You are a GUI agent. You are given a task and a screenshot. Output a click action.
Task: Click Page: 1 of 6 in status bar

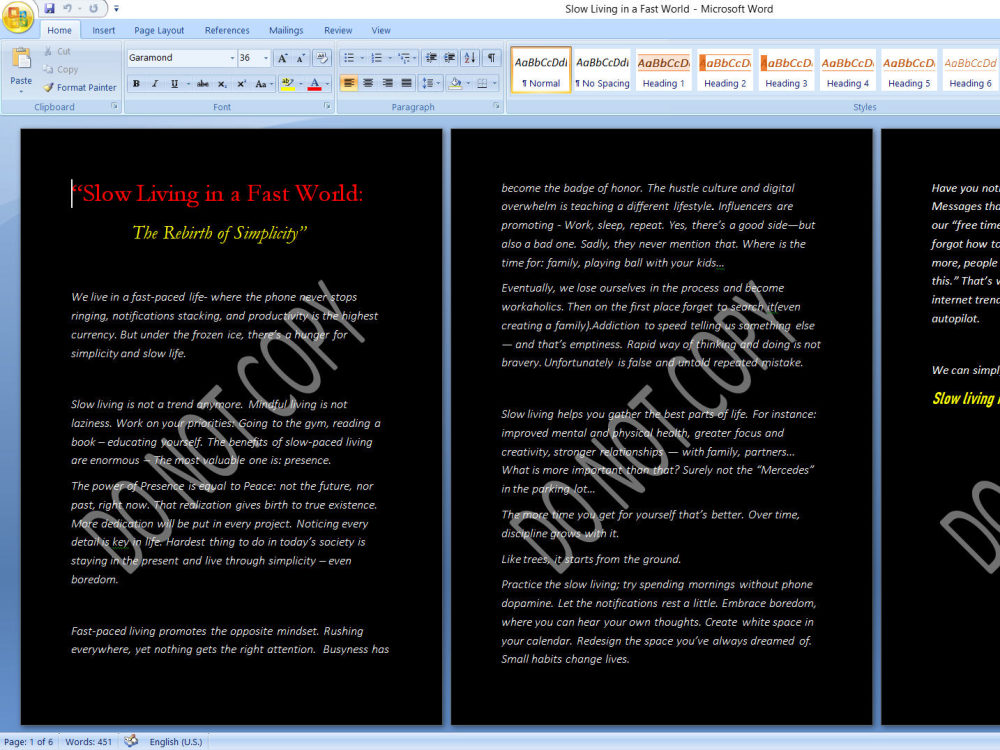coord(29,742)
